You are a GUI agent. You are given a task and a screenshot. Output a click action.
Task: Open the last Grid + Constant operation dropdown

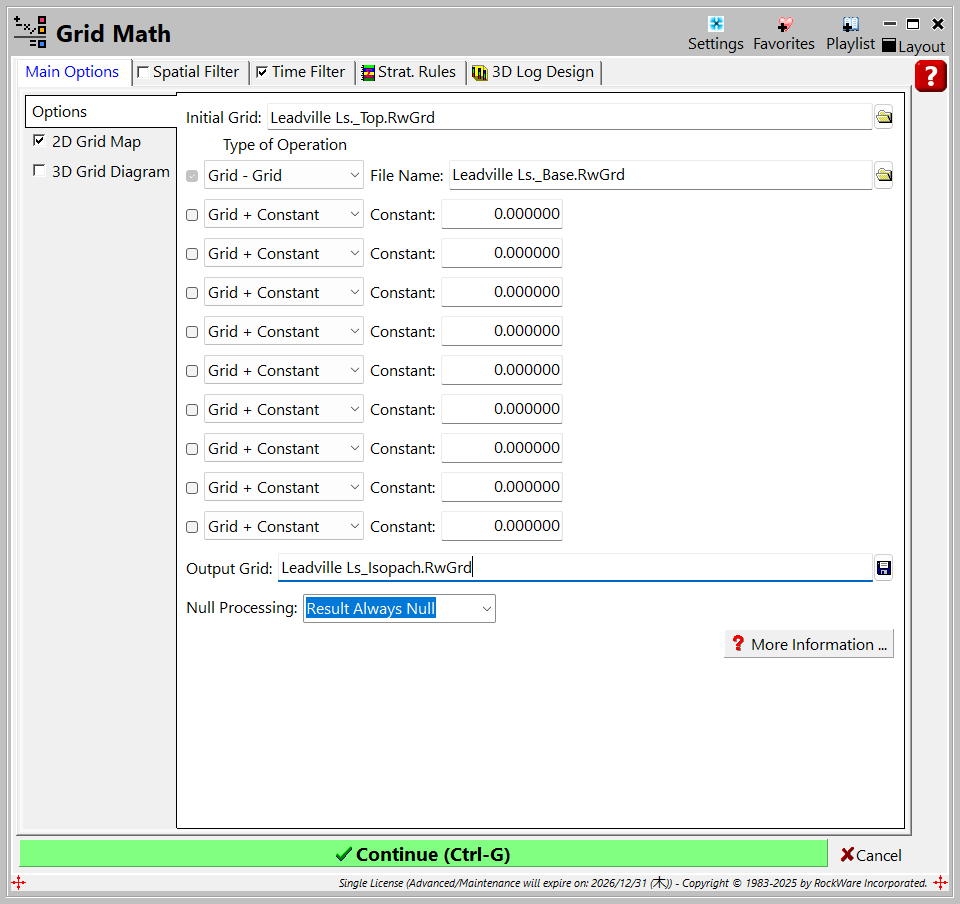pyautogui.click(x=284, y=527)
